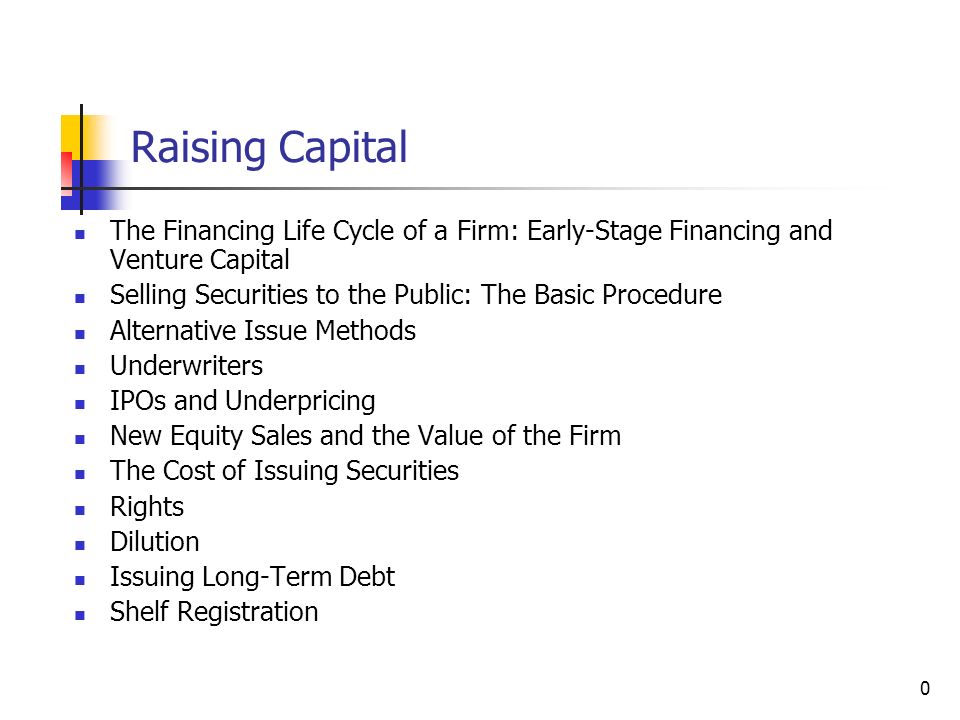Click the Raising Capital slide title
This screenshot has height=720, width=960.
[269, 149]
